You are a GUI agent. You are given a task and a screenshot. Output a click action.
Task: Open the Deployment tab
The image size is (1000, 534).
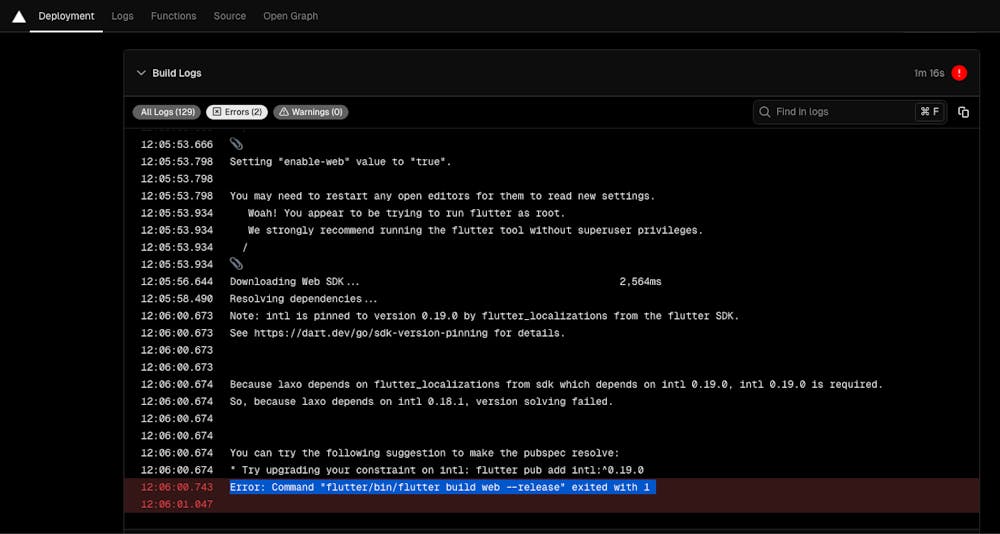(x=66, y=16)
